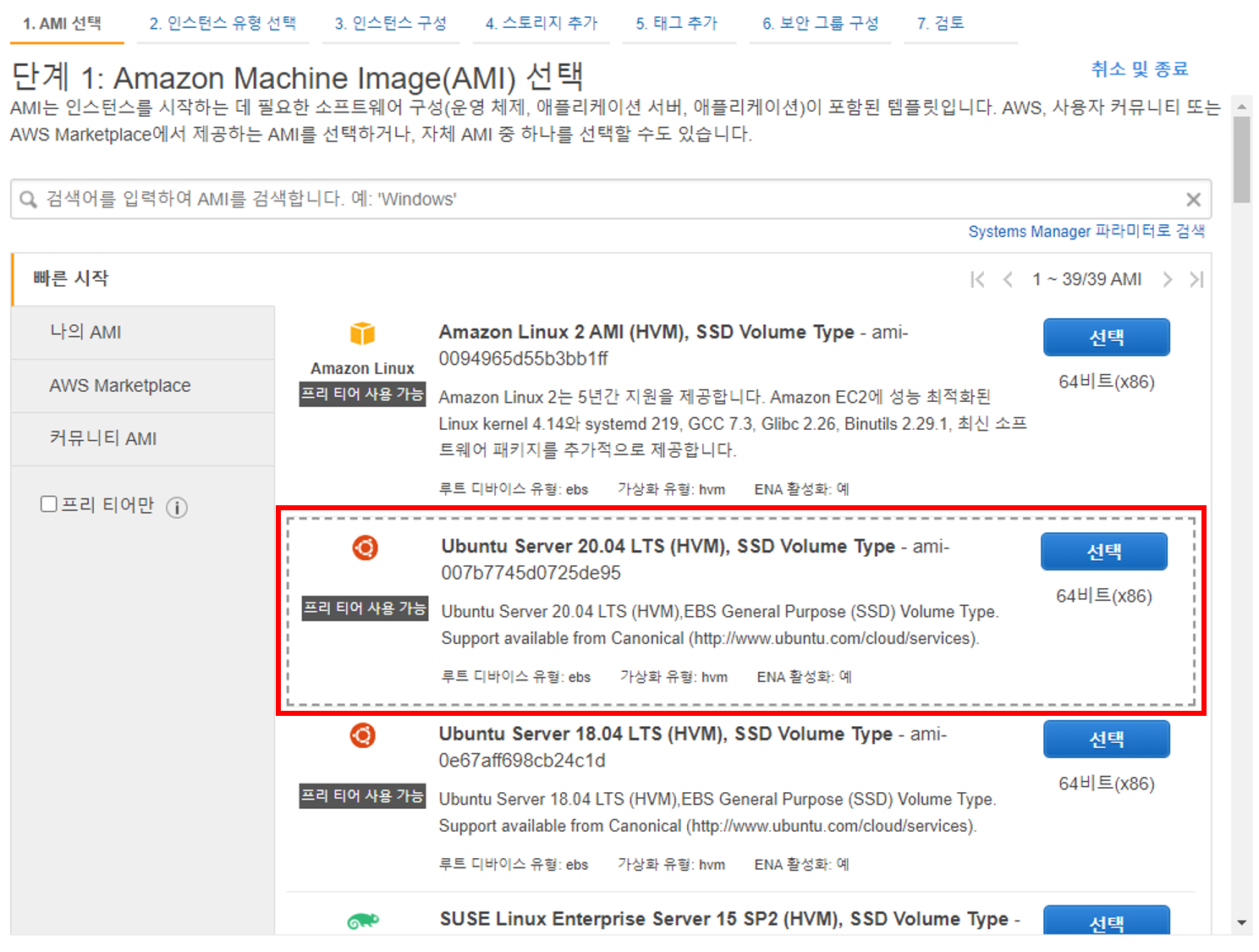Click the Ubuntu Server 18.04 LTS title text

click(666, 735)
